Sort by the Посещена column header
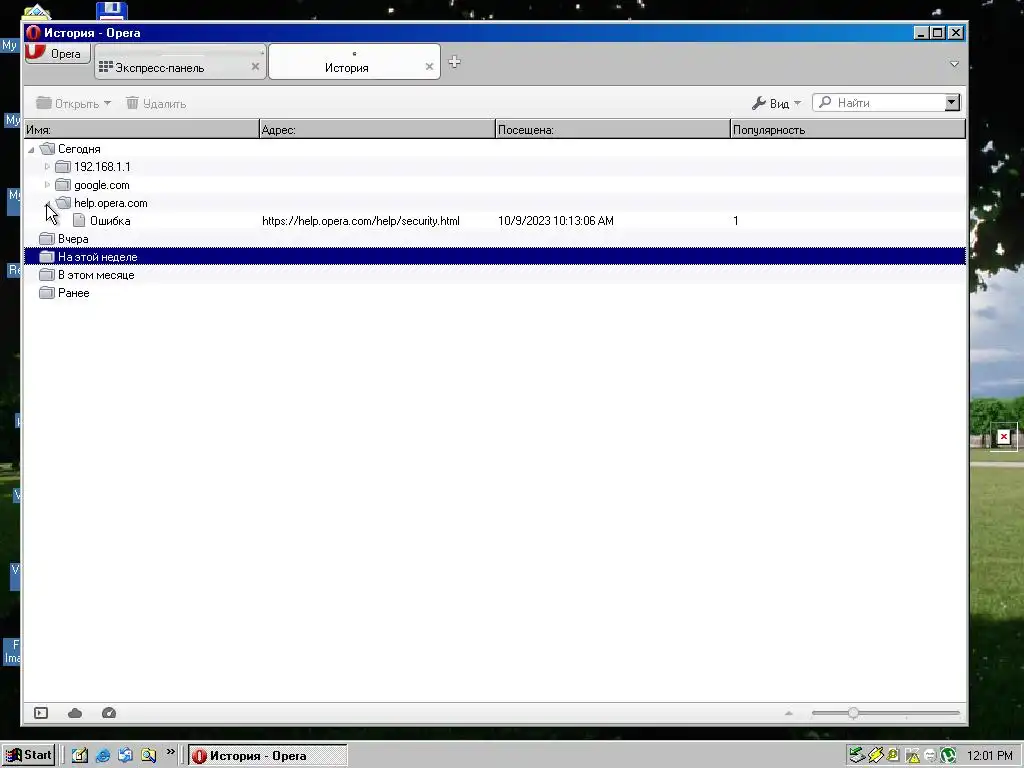This screenshot has width=1024, height=768. 613,129
